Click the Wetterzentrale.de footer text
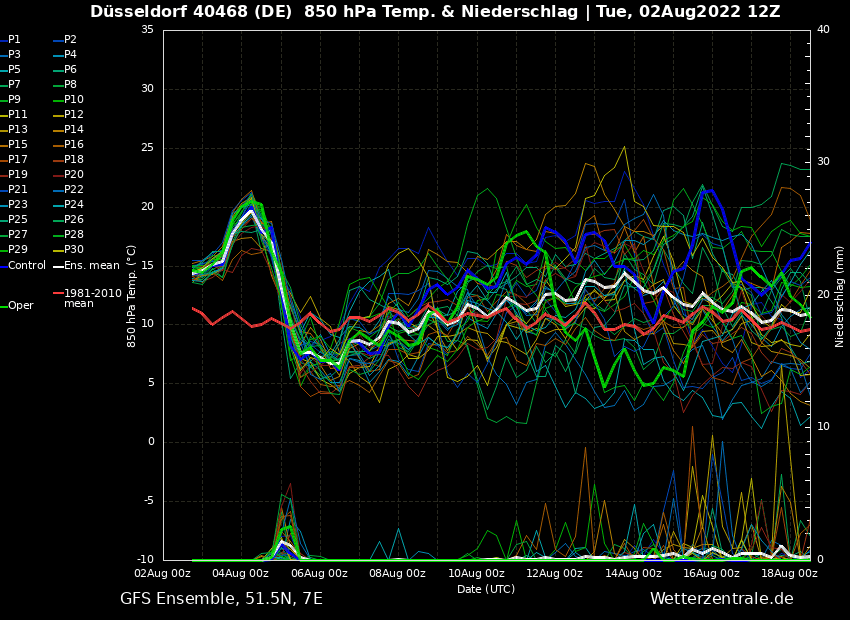The width and height of the screenshot is (850, 620). pyautogui.click(x=721, y=599)
